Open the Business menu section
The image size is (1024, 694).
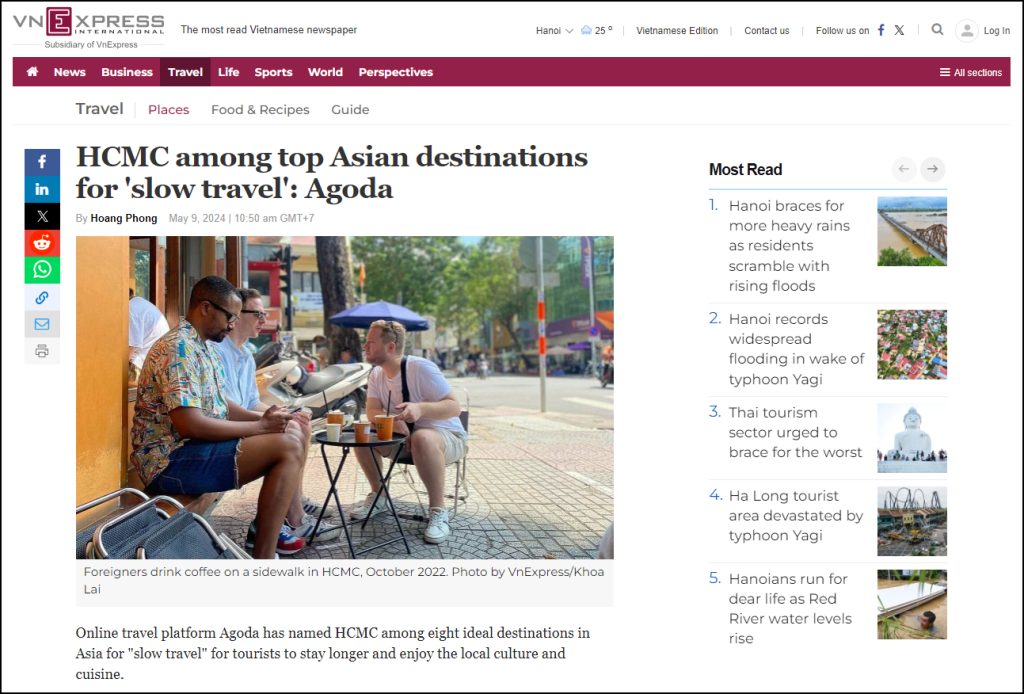pyautogui.click(x=127, y=72)
